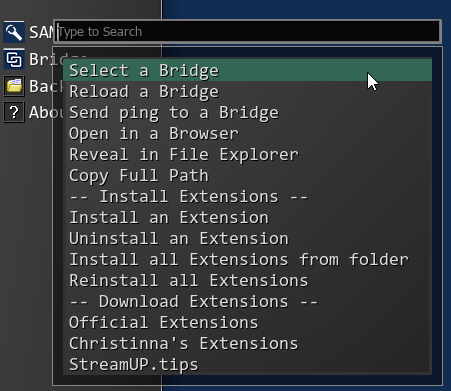Open Christinna's Extensions
Image resolution: width=451 pixels, height=391 pixels.
click(247, 343)
